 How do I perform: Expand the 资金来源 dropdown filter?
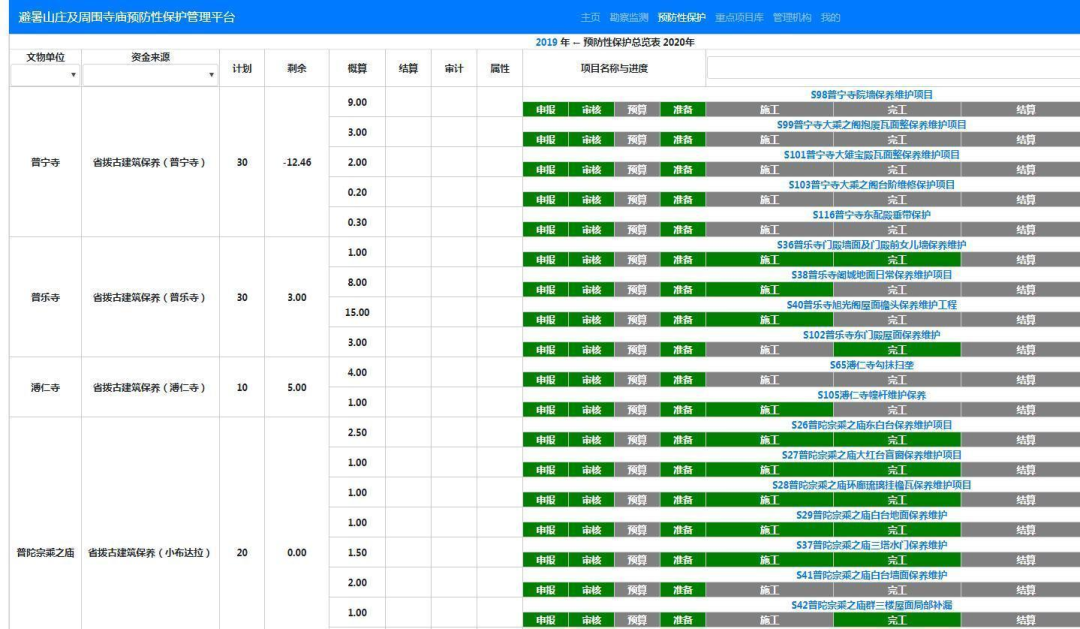[x=150, y=75]
